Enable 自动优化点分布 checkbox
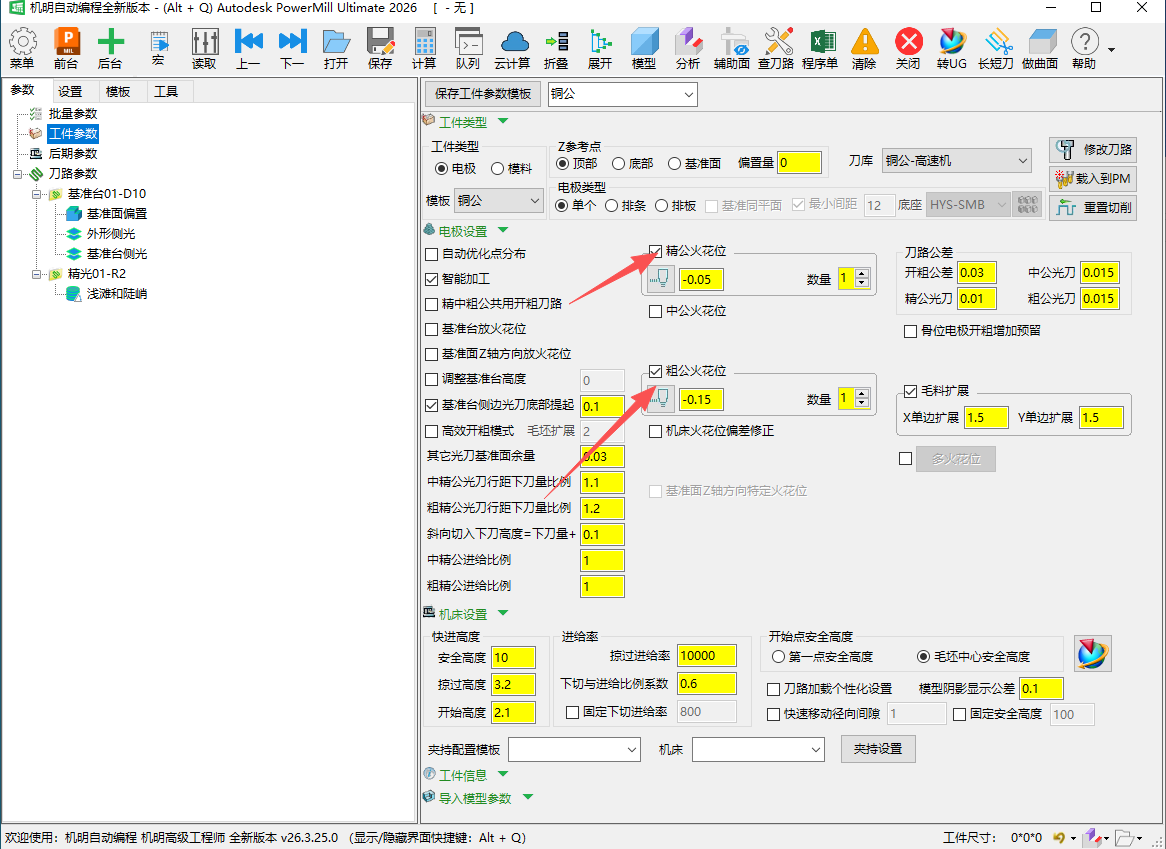 (x=431, y=254)
